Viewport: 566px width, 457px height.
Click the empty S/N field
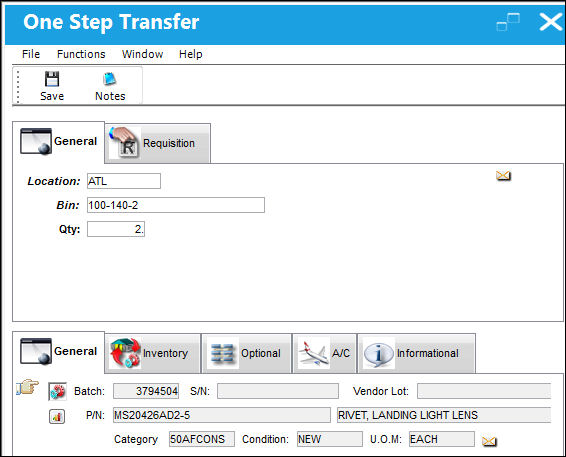(278, 391)
